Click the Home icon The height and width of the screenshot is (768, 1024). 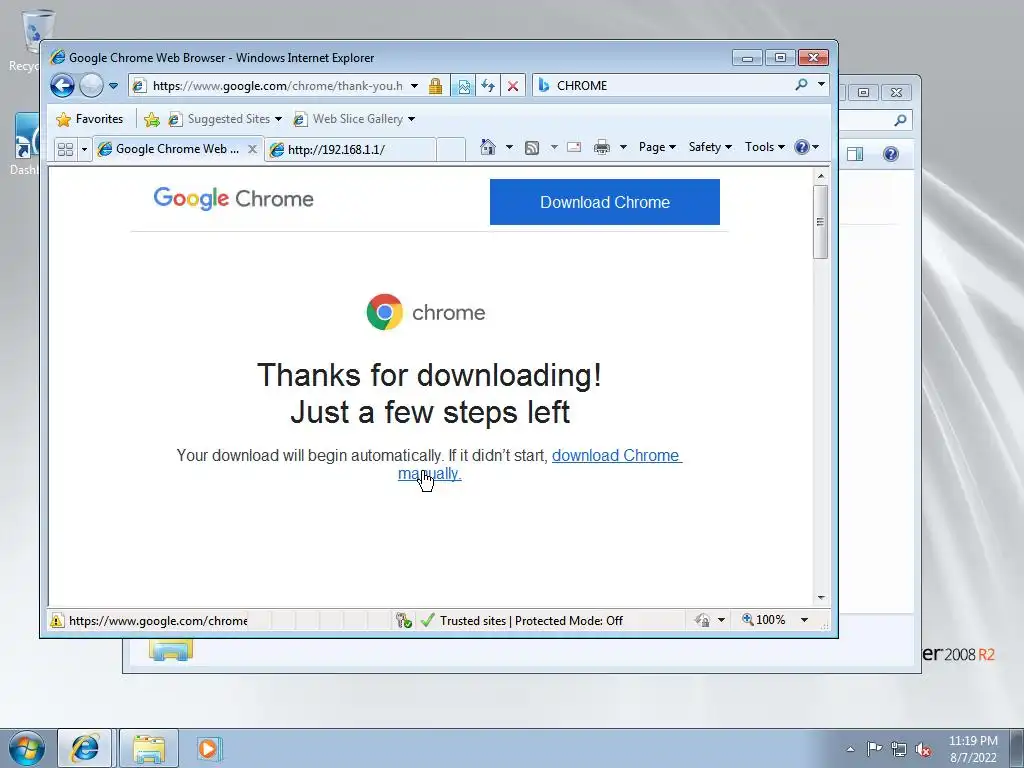(x=488, y=147)
